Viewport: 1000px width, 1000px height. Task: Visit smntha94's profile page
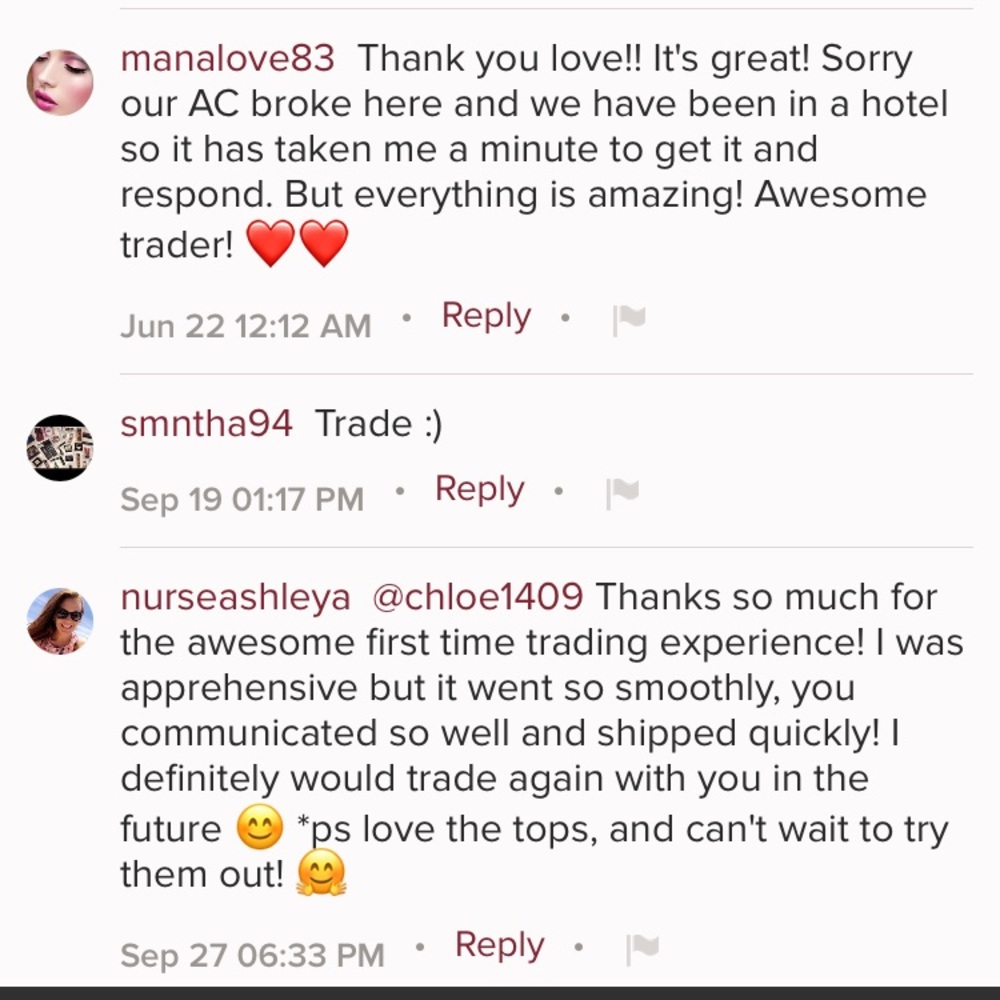pos(205,423)
